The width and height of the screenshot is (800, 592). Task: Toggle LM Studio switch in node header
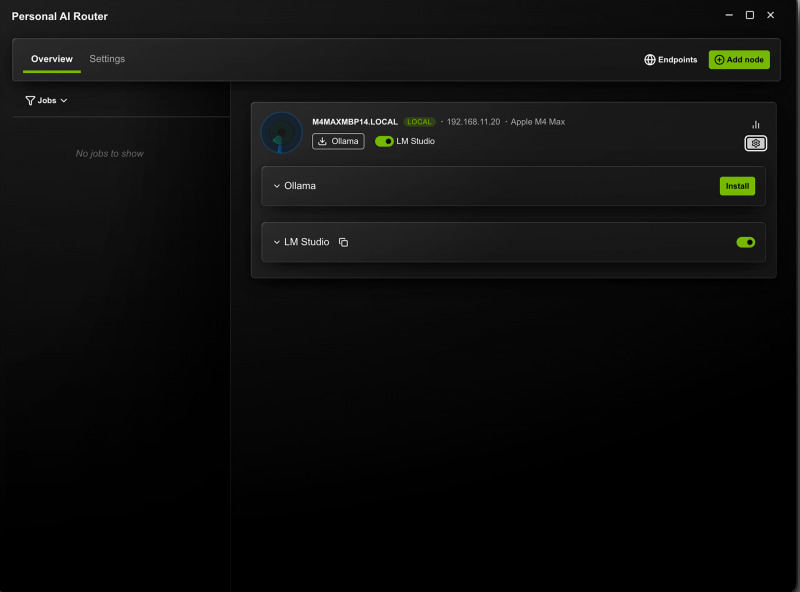point(384,141)
